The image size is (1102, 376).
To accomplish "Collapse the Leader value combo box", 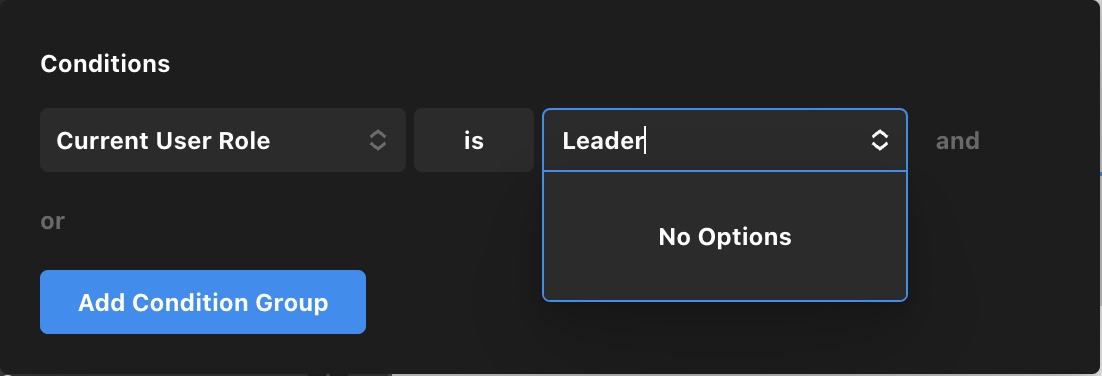I will (x=879, y=140).
